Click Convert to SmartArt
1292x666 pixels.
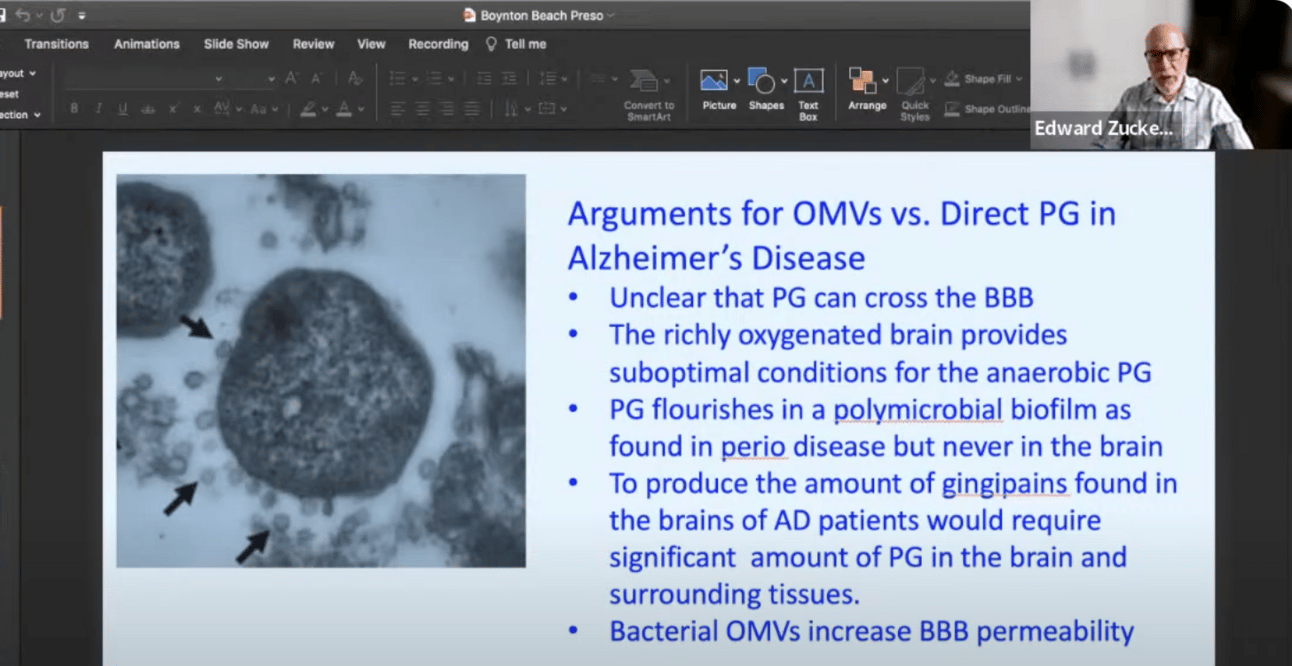pos(648,95)
